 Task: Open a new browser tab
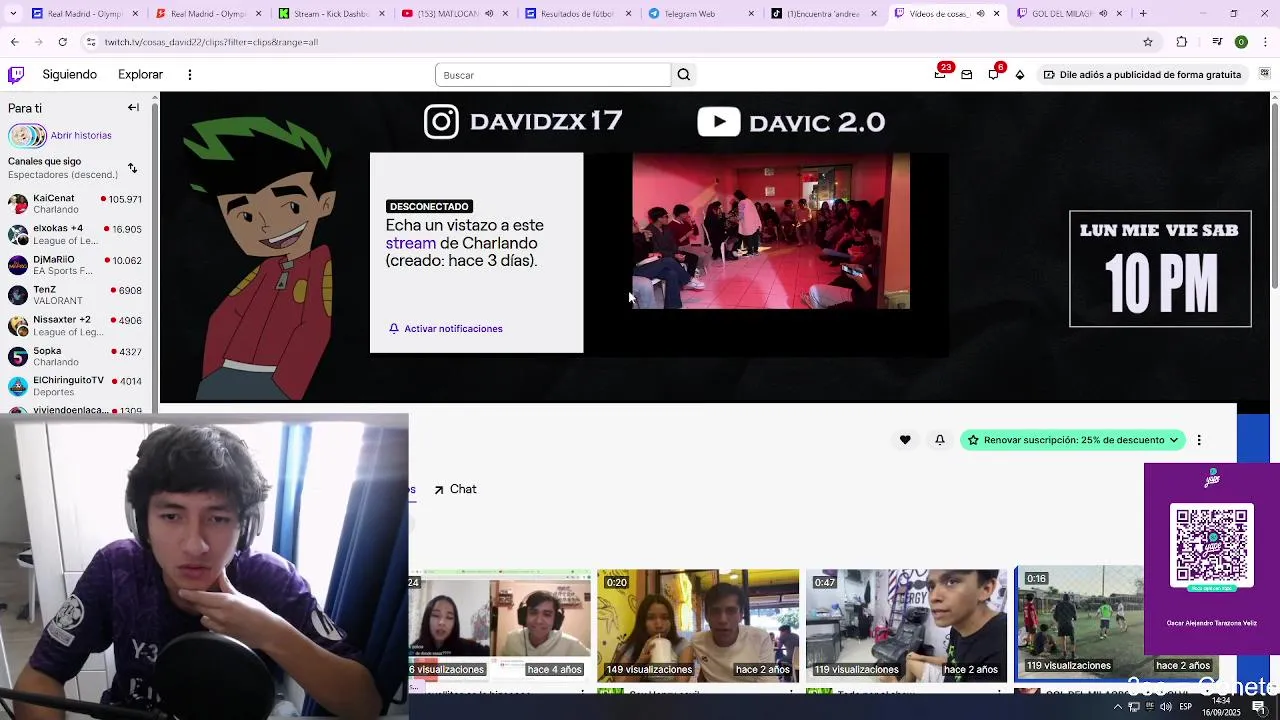click(x=1143, y=14)
